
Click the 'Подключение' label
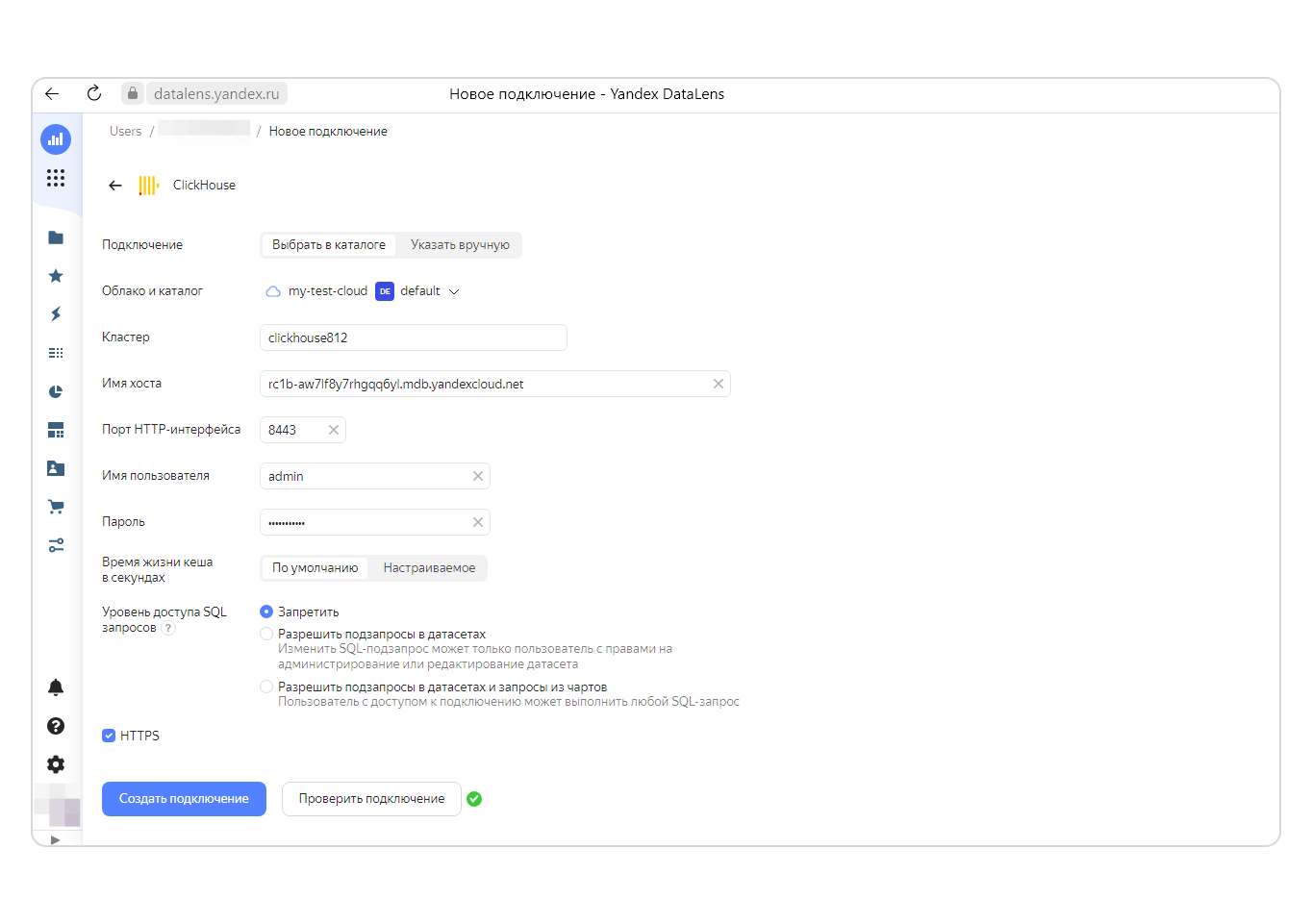[x=142, y=245]
